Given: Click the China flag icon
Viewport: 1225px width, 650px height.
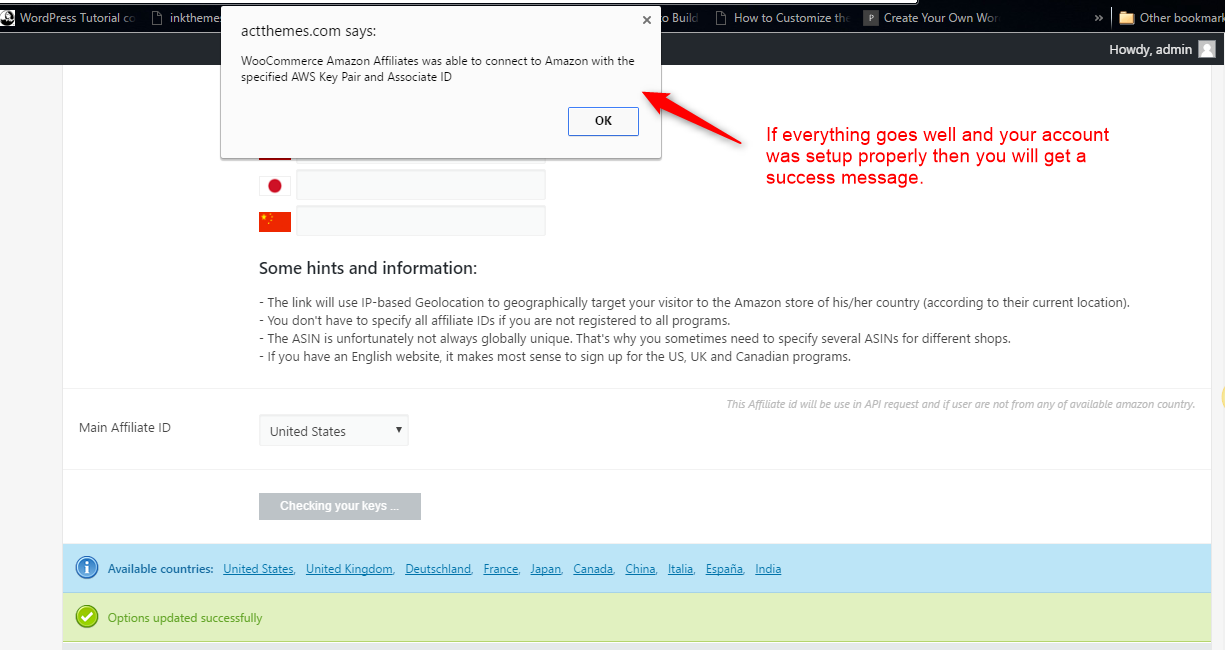Looking at the screenshot, I should (x=275, y=221).
